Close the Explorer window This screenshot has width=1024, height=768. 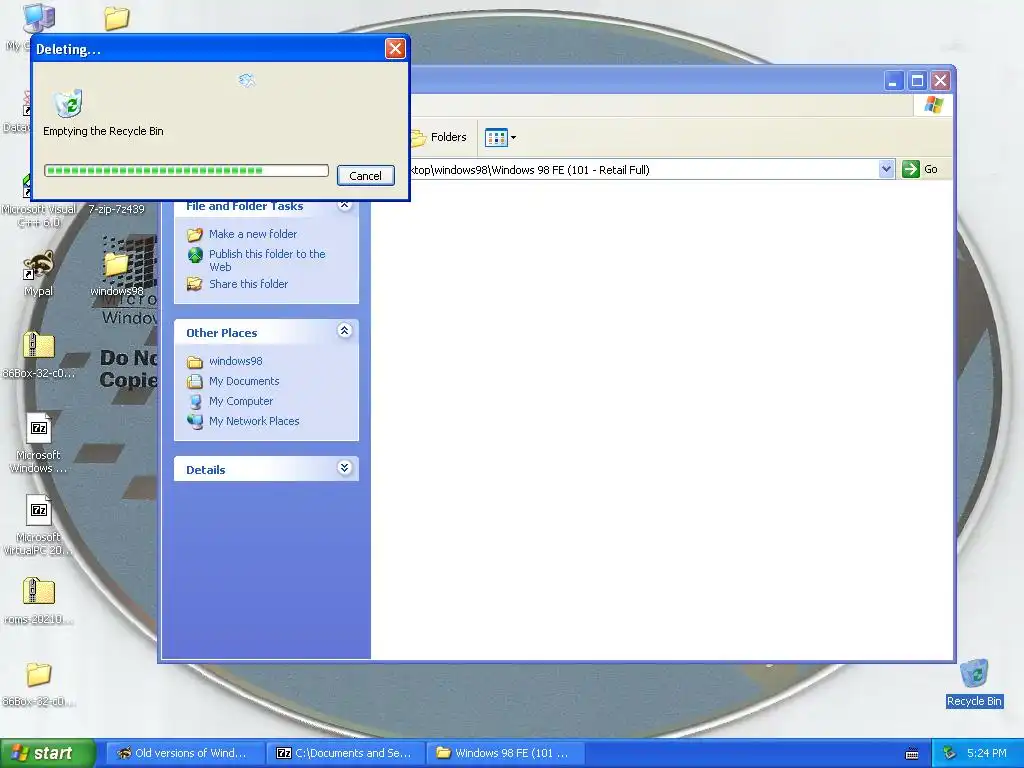pos(940,80)
